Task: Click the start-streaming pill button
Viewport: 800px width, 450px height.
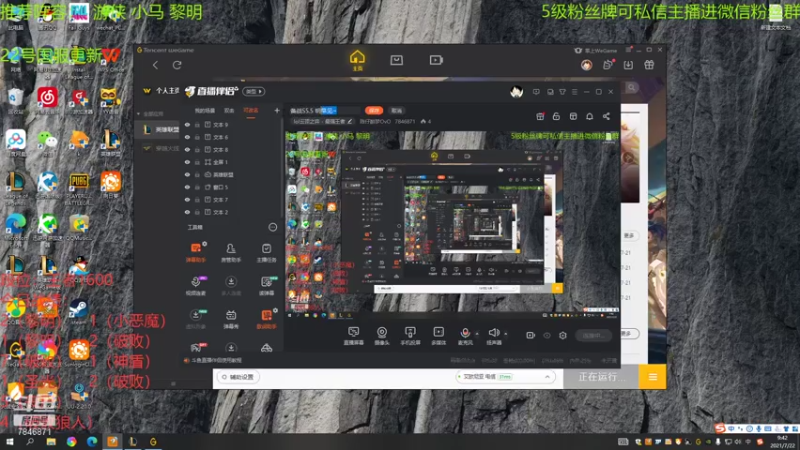Action: [593, 335]
